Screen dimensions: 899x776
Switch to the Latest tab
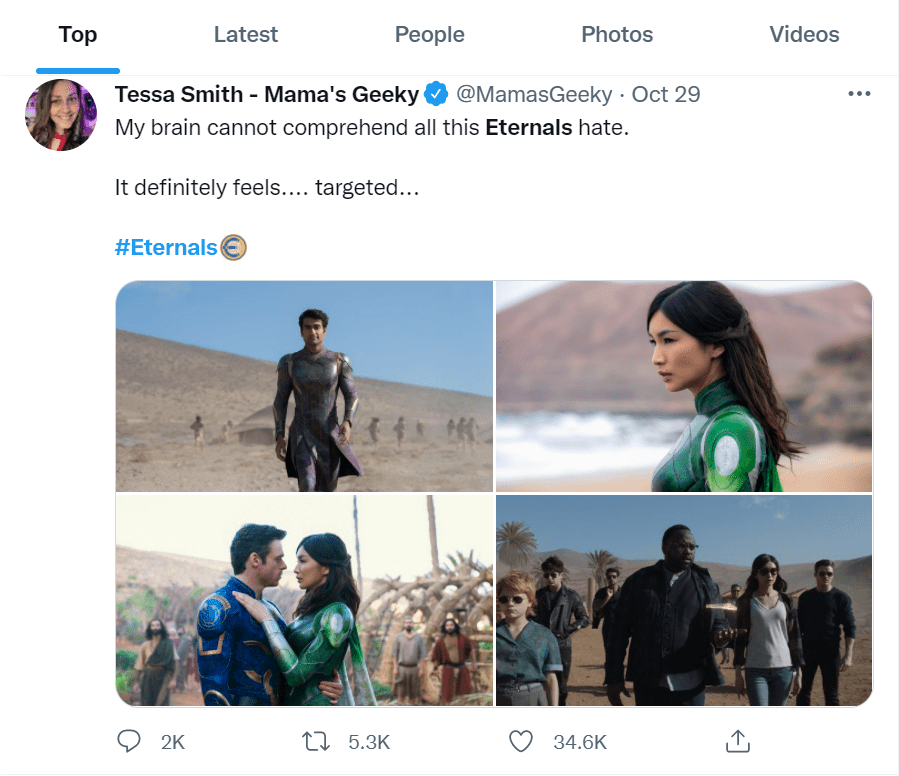pyautogui.click(x=245, y=35)
